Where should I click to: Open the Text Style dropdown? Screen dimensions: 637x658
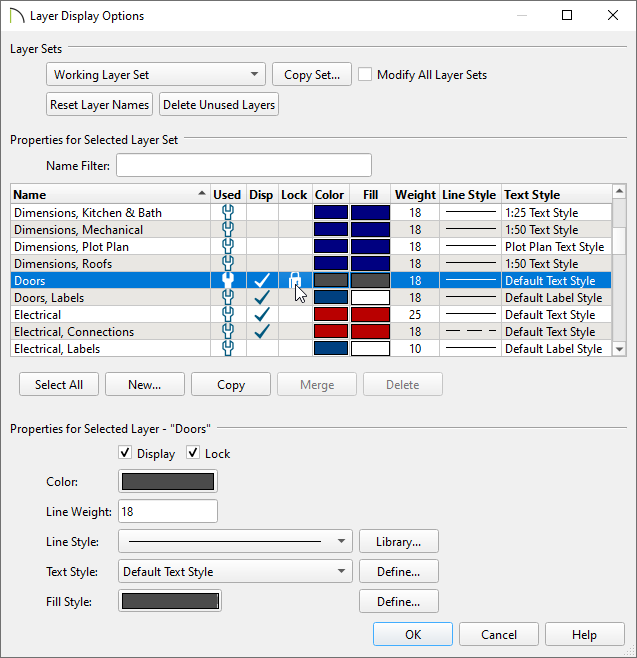point(235,571)
